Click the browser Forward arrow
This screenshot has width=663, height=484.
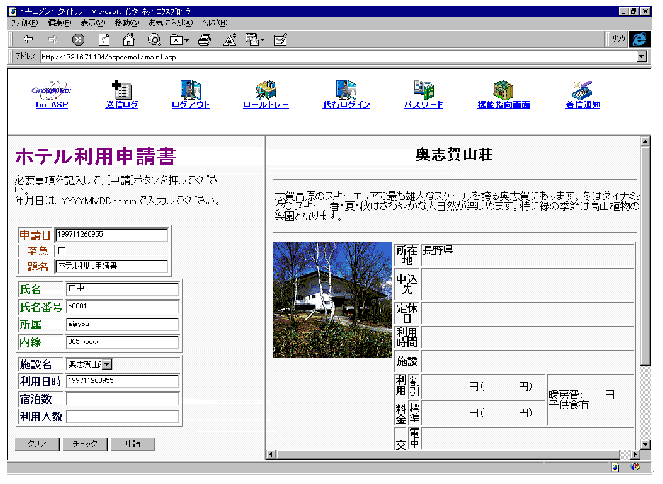point(53,40)
